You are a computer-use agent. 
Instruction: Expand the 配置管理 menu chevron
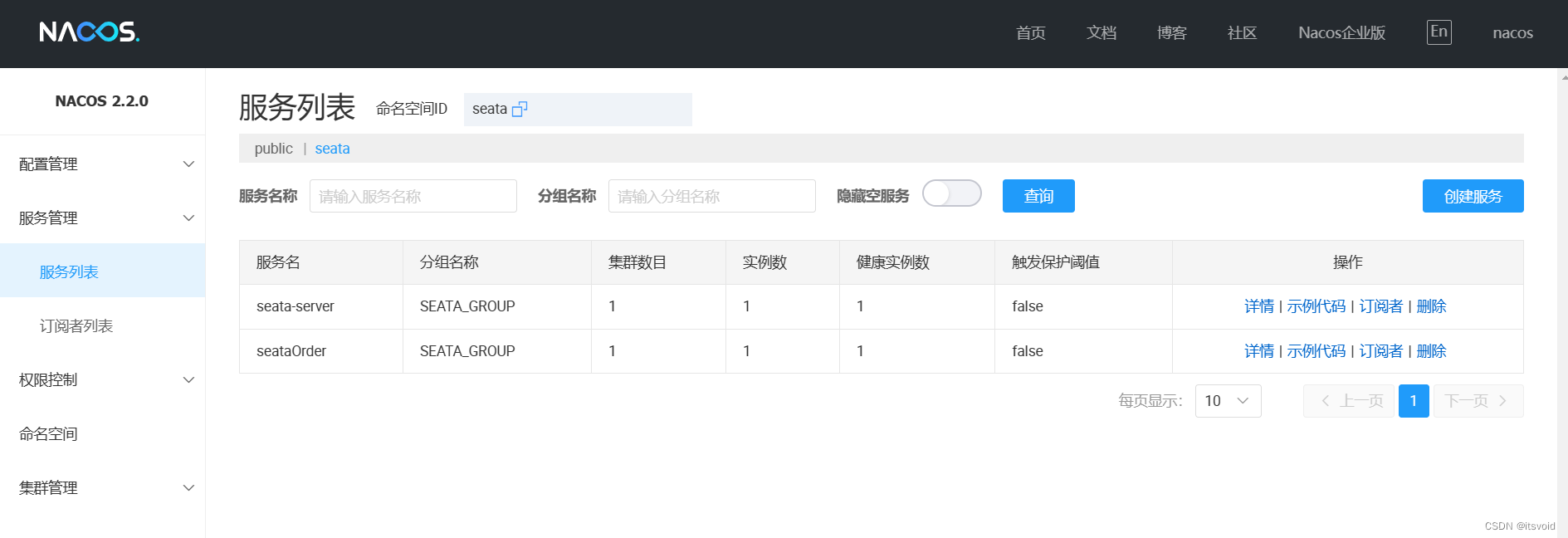(188, 164)
